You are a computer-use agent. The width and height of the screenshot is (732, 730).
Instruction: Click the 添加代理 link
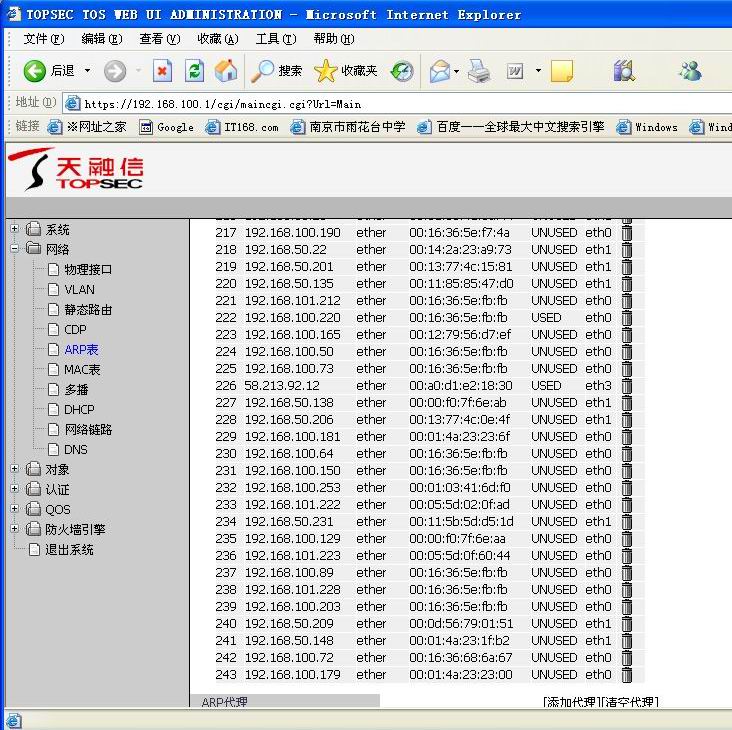(570, 703)
